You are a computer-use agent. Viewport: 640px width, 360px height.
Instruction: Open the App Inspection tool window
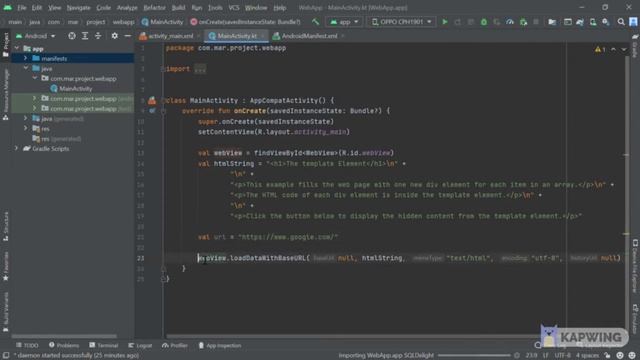coord(220,345)
